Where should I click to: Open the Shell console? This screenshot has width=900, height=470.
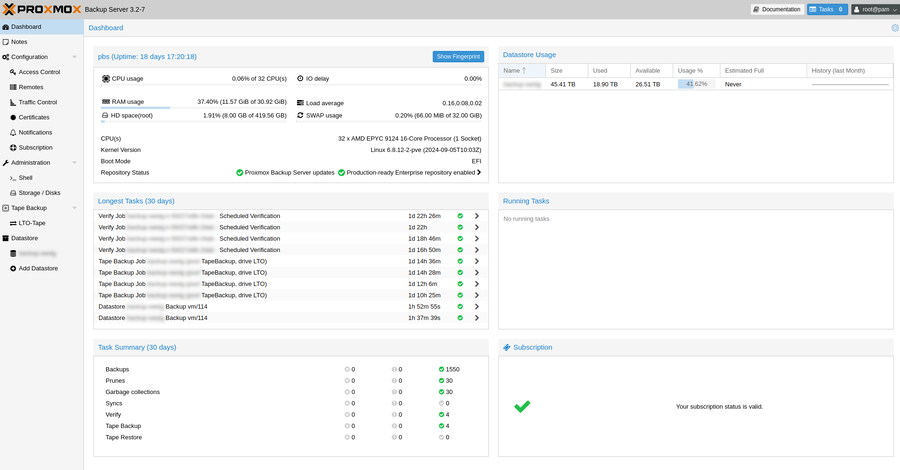click(25, 177)
